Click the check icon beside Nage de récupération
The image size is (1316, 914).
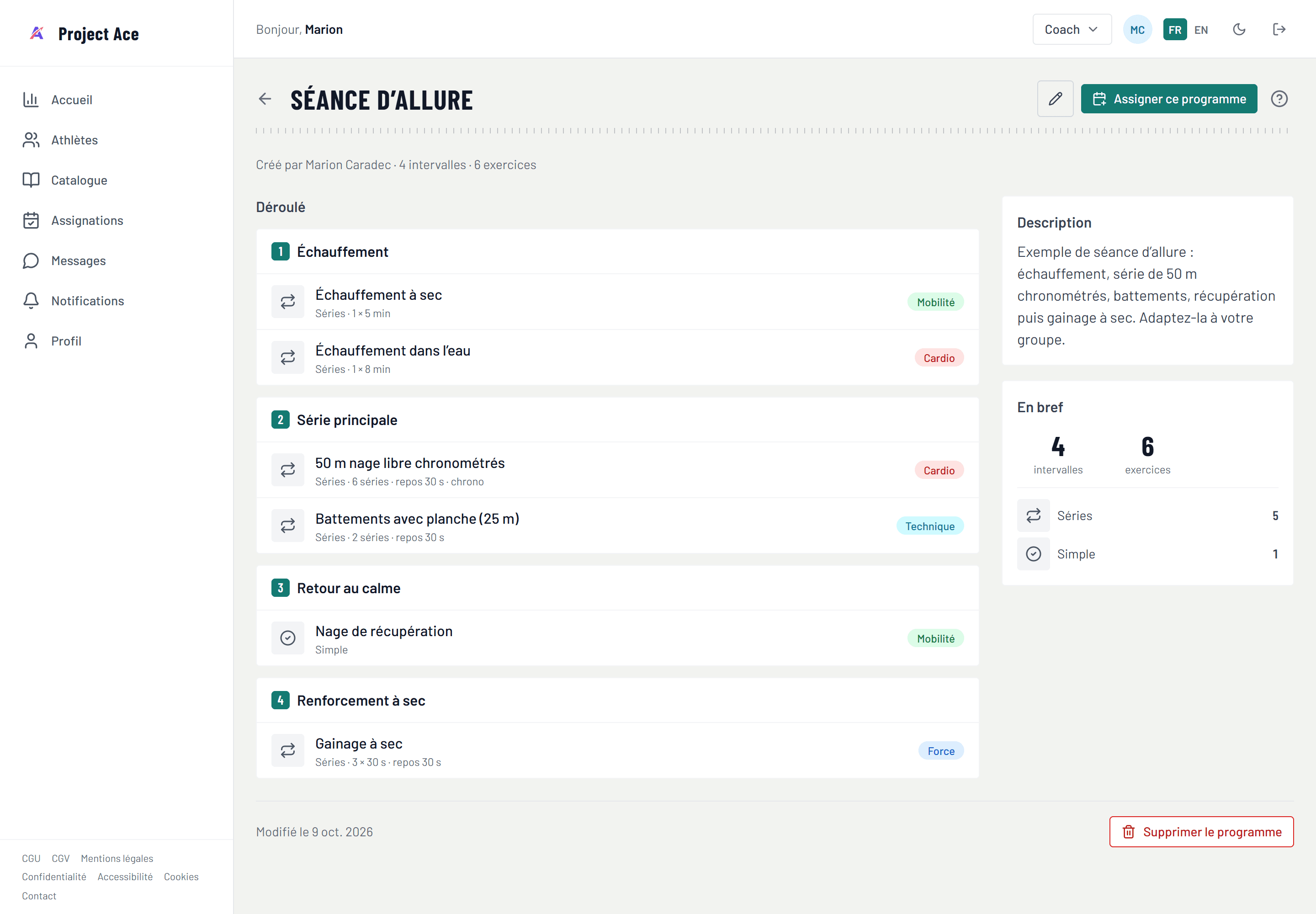[287, 638]
